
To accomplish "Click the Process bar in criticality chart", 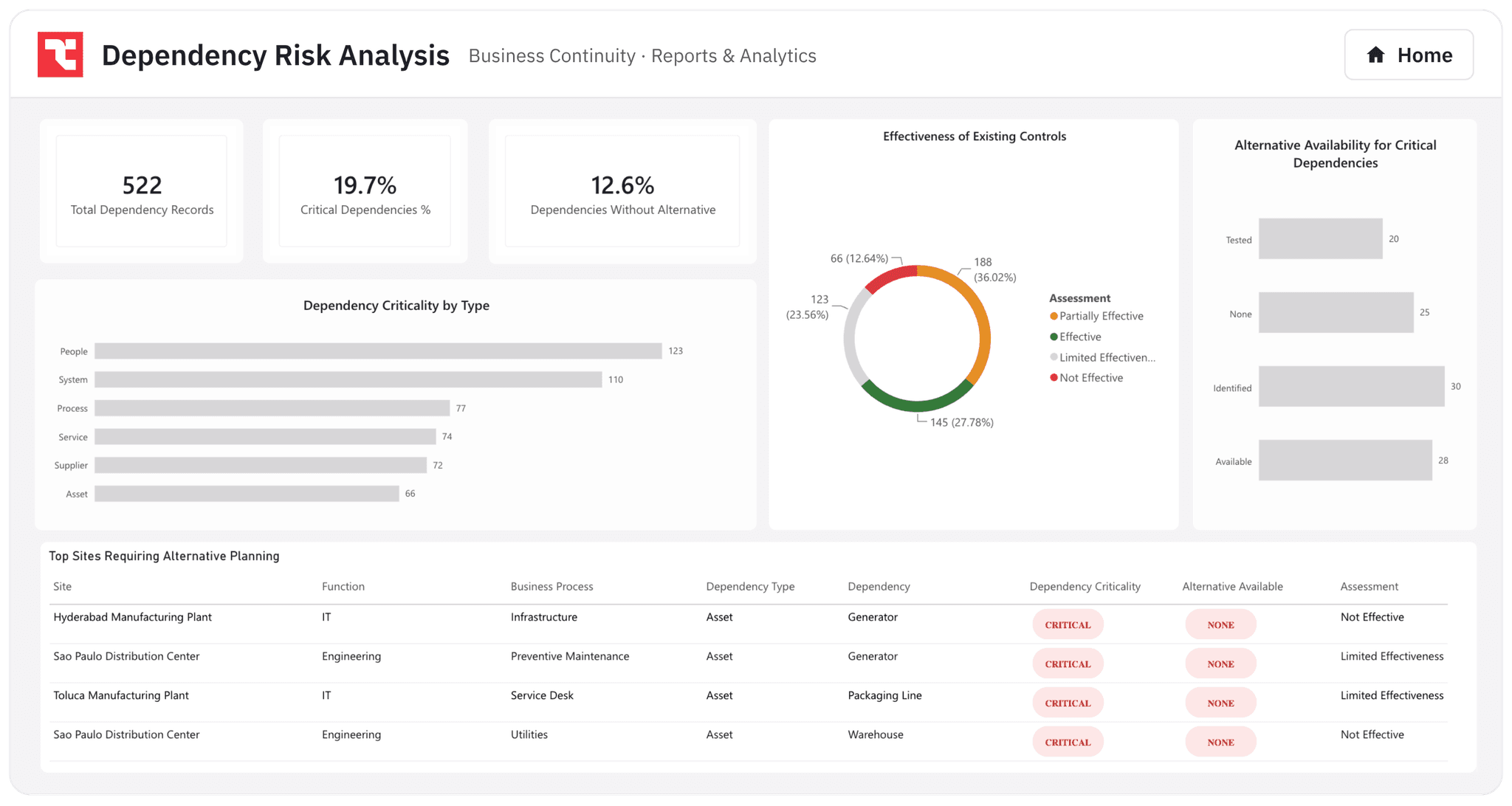I will point(272,408).
